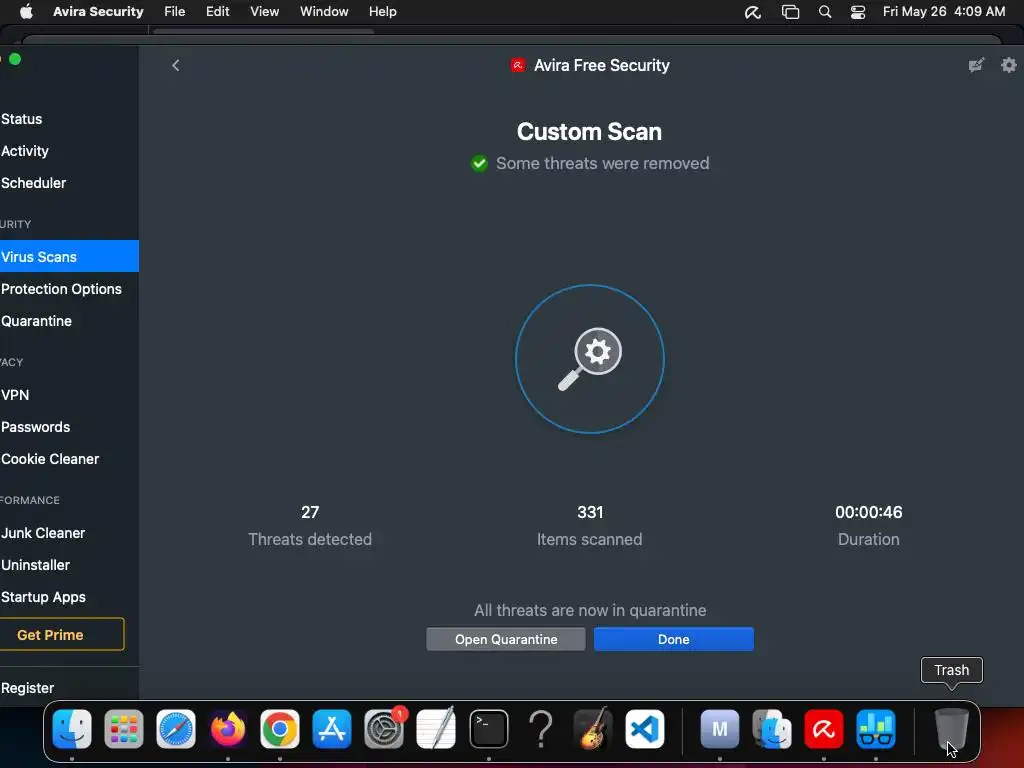Click the '00:00:46' duration value

point(869,512)
